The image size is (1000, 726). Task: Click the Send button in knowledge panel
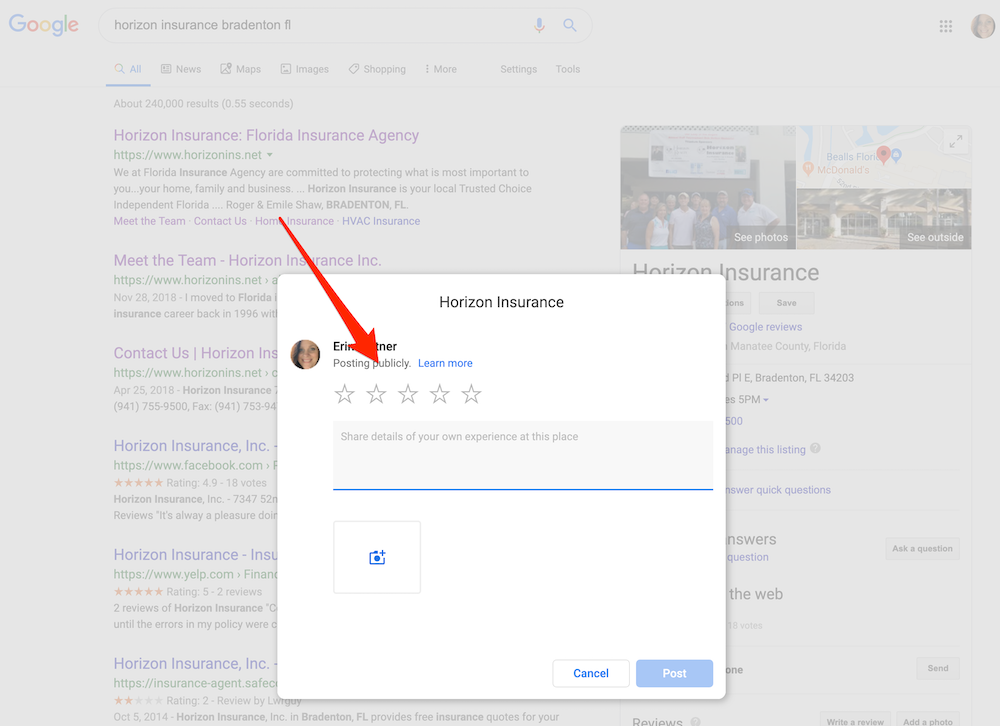938,669
